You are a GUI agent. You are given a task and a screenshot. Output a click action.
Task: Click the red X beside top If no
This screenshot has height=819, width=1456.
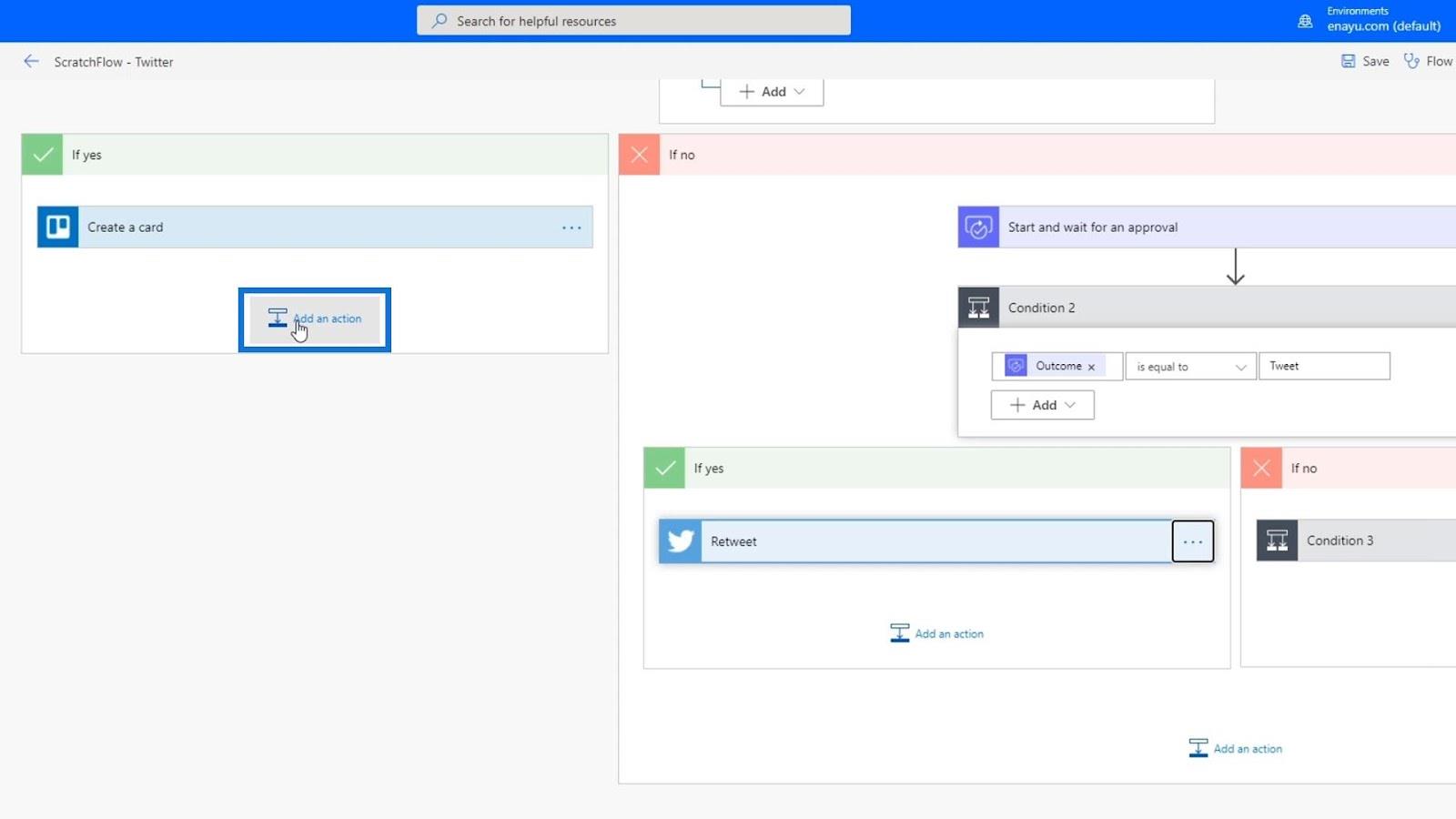[639, 155]
